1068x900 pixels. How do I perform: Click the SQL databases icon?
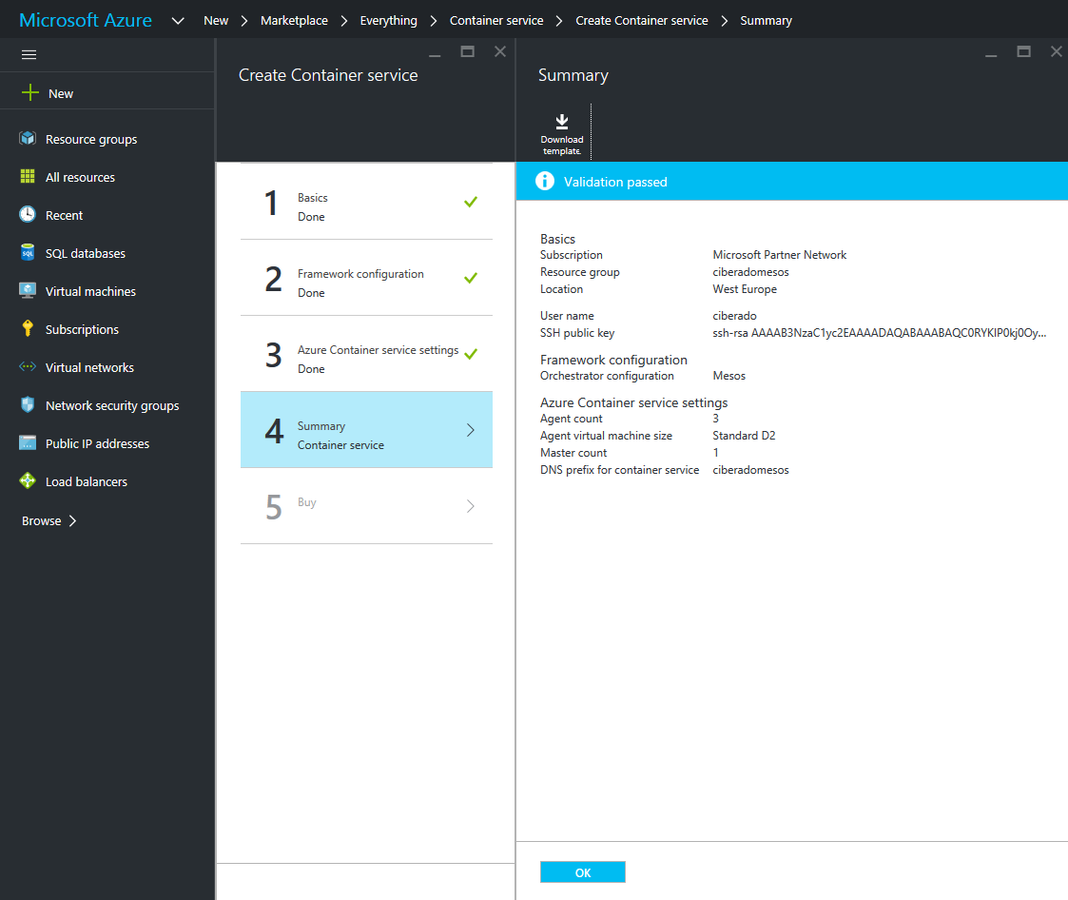(x=27, y=253)
